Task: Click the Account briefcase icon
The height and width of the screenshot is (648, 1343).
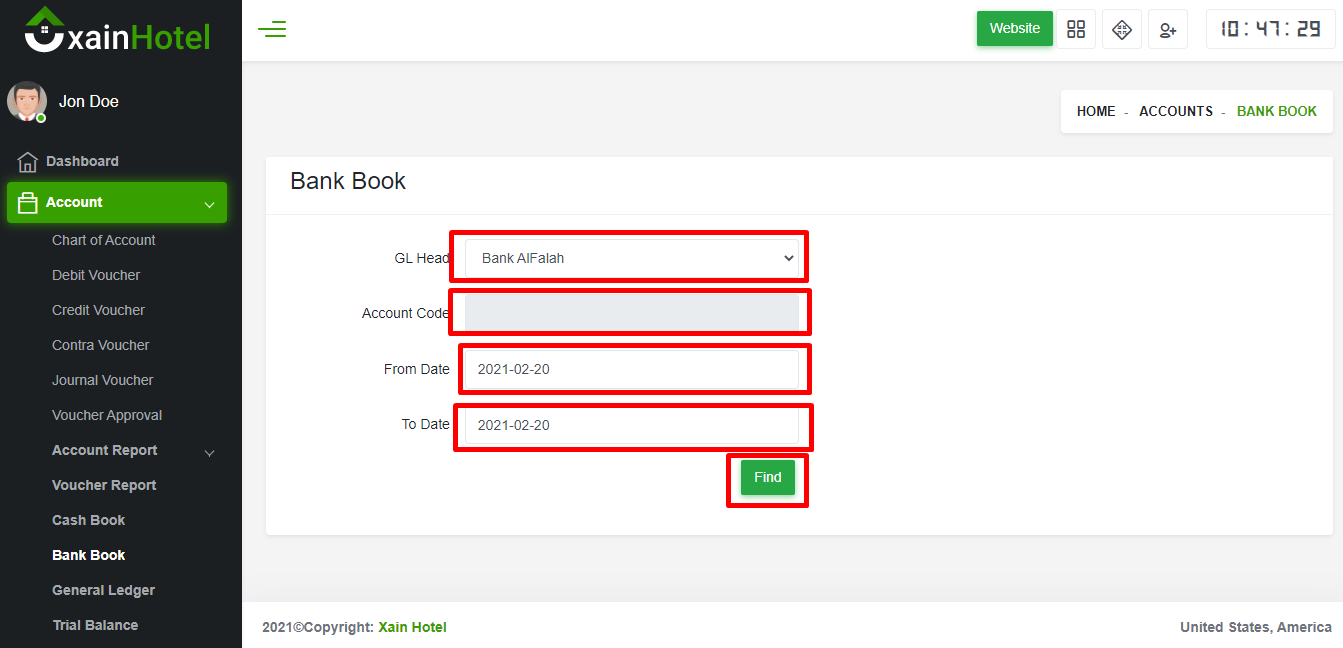Action: pyautogui.click(x=28, y=203)
